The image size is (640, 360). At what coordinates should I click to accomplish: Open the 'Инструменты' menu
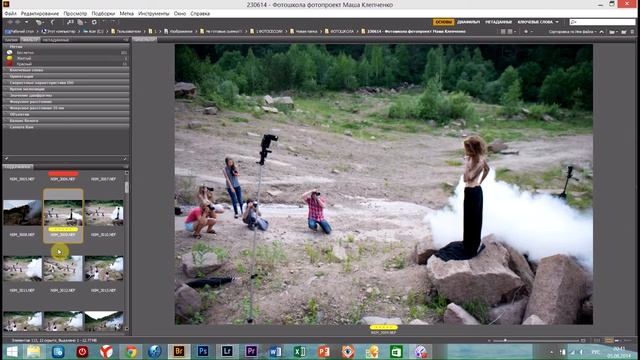point(153,13)
